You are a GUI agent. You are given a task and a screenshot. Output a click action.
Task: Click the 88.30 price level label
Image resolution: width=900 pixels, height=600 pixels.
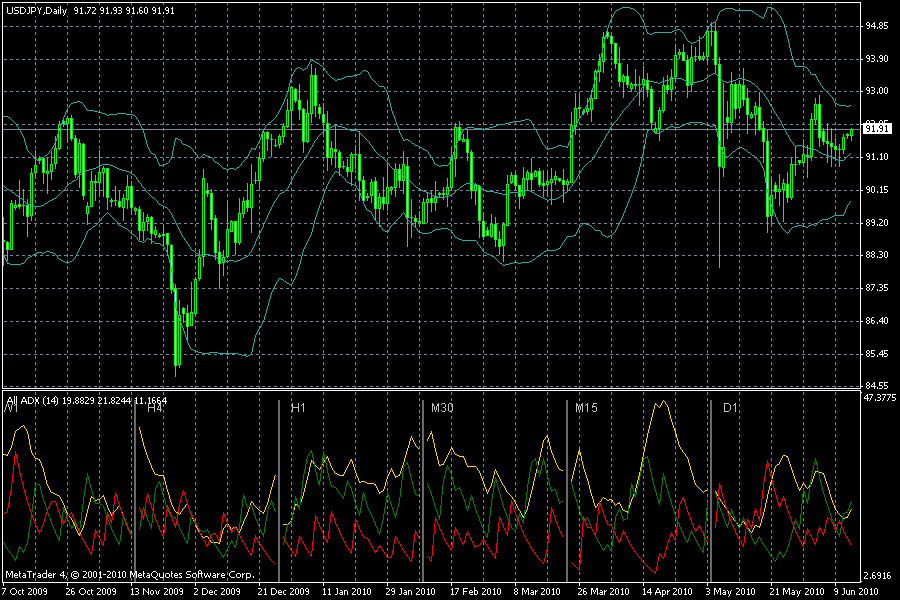(x=876, y=254)
